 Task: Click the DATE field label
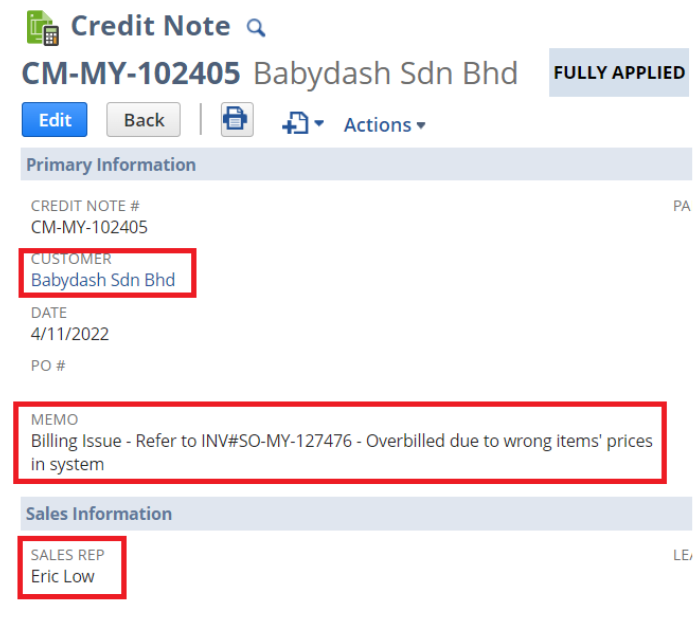tap(49, 313)
